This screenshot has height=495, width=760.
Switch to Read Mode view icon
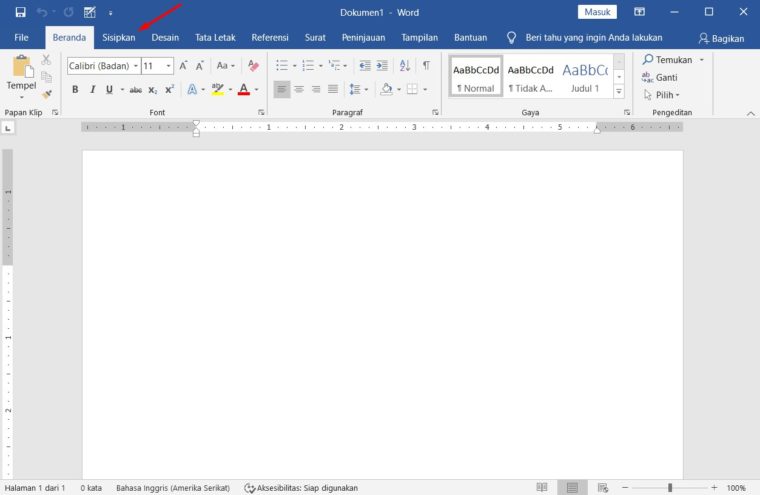(x=542, y=487)
